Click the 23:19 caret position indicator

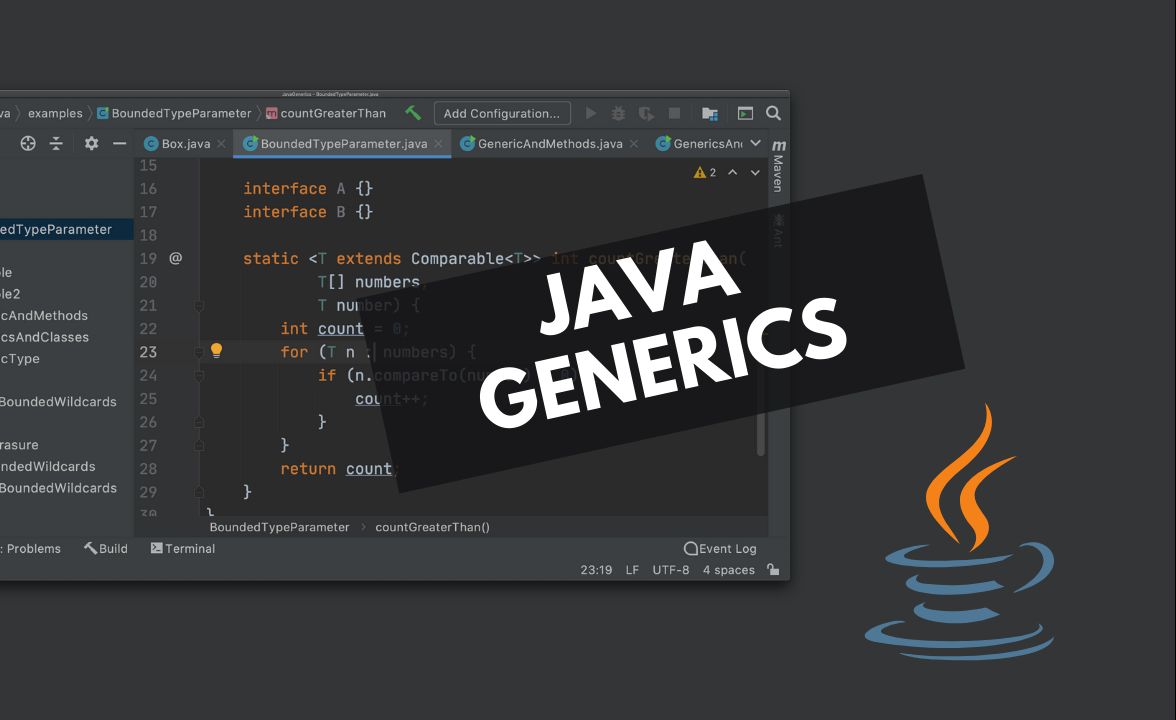596,570
